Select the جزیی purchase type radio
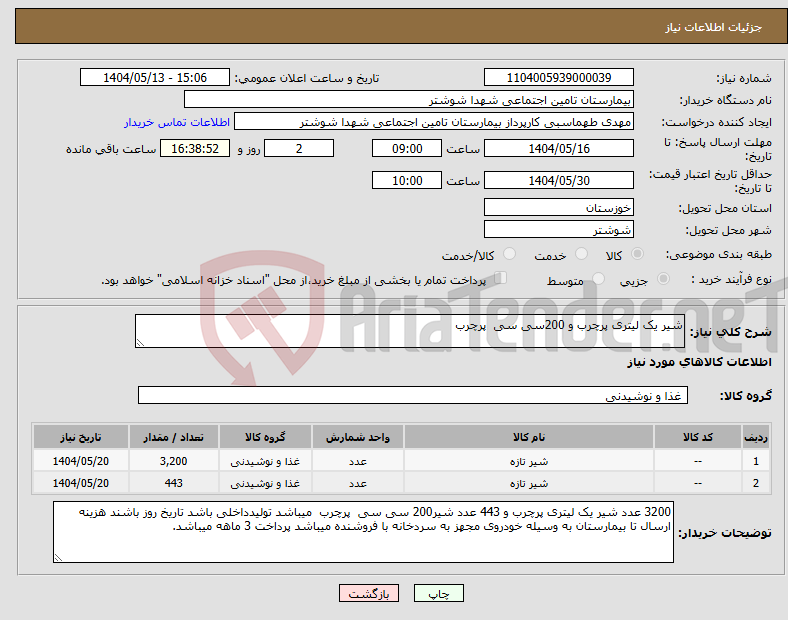The width and height of the screenshot is (788, 620). coord(663,279)
